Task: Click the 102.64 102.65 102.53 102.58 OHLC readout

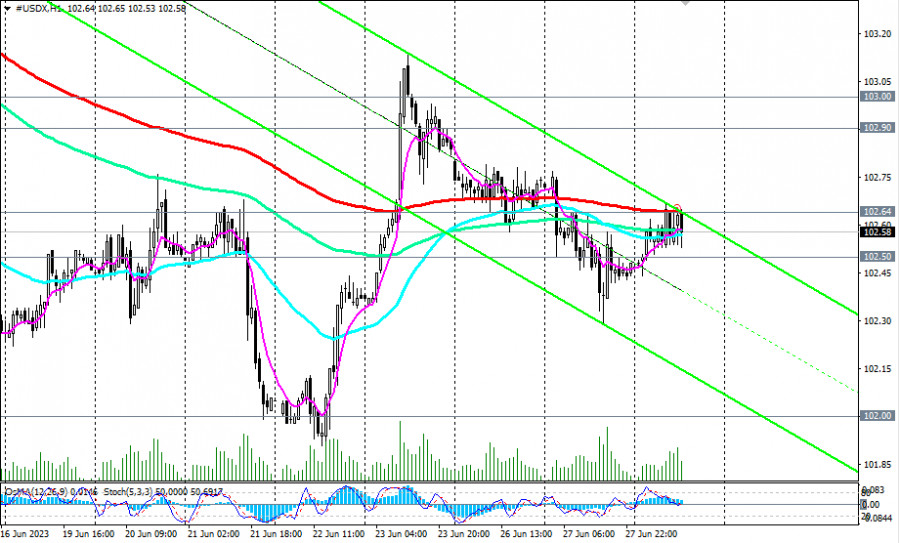Action: tap(126, 9)
